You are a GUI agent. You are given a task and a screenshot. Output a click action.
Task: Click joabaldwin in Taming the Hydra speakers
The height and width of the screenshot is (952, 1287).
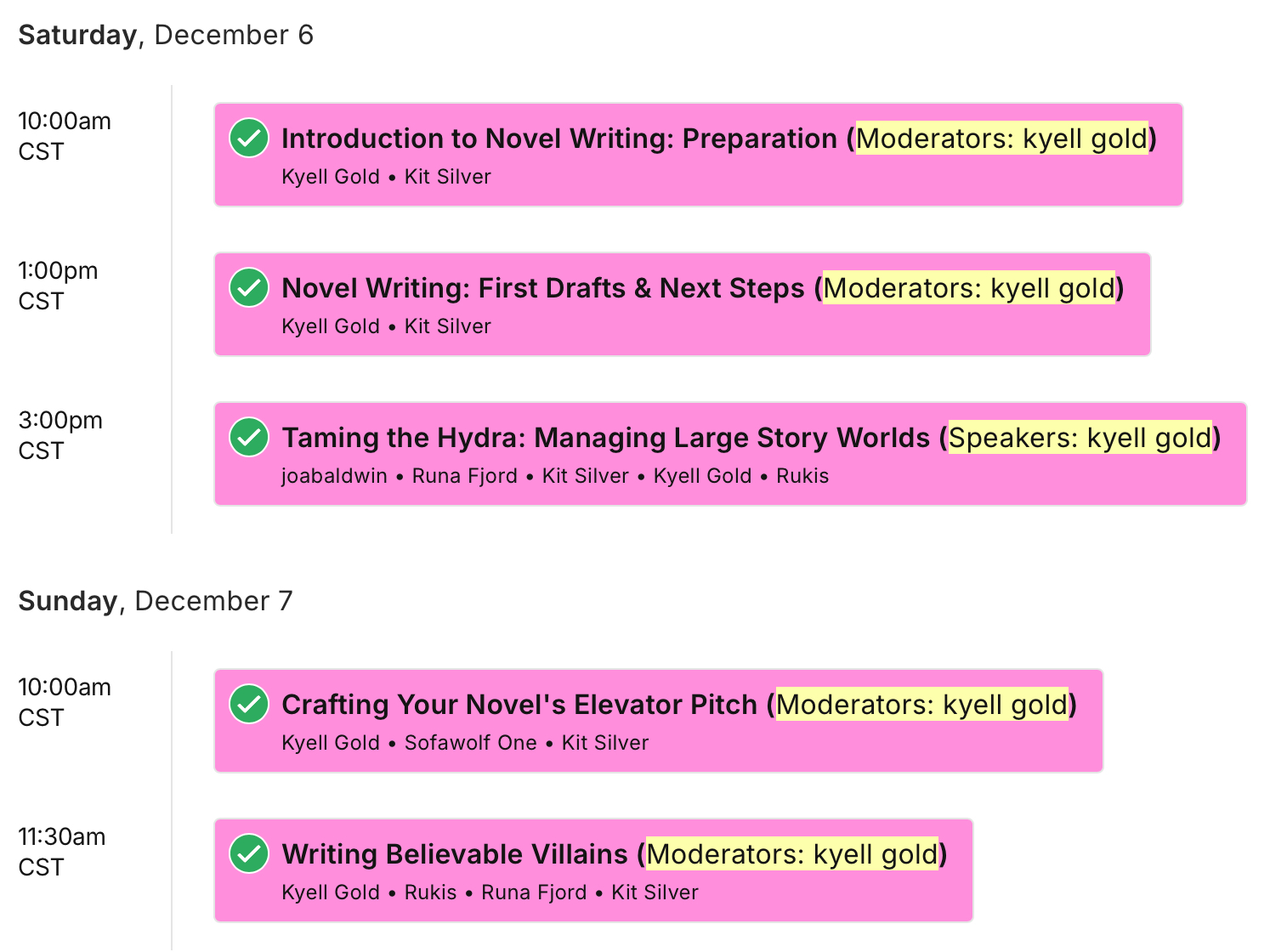pos(334,476)
